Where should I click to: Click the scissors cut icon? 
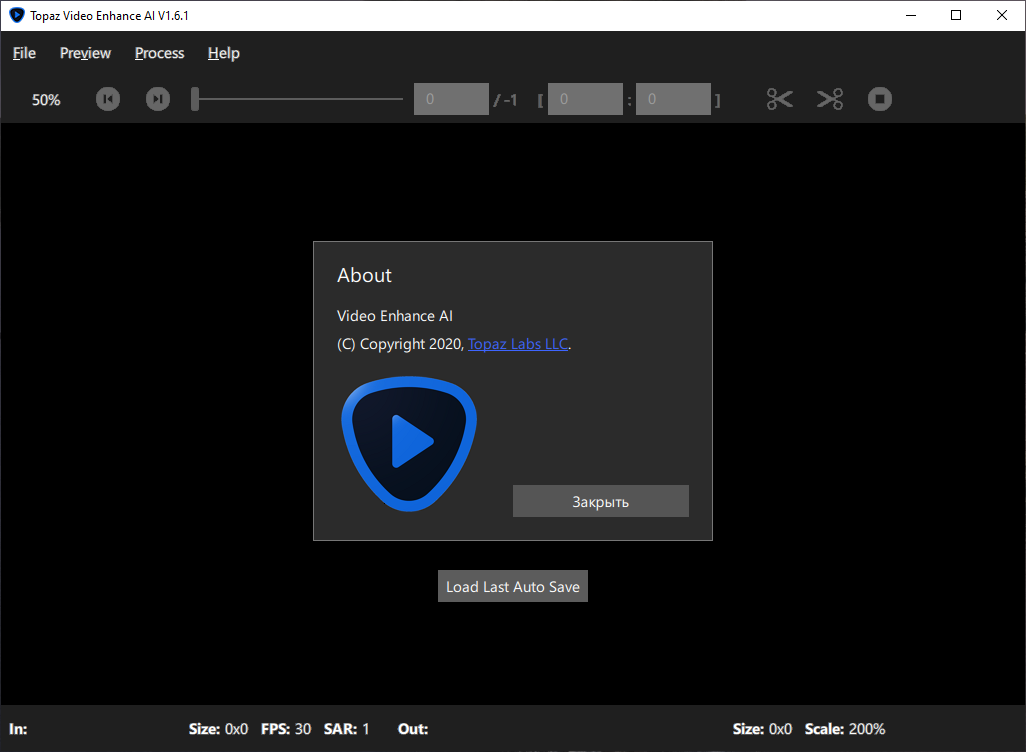[x=779, y=99]
